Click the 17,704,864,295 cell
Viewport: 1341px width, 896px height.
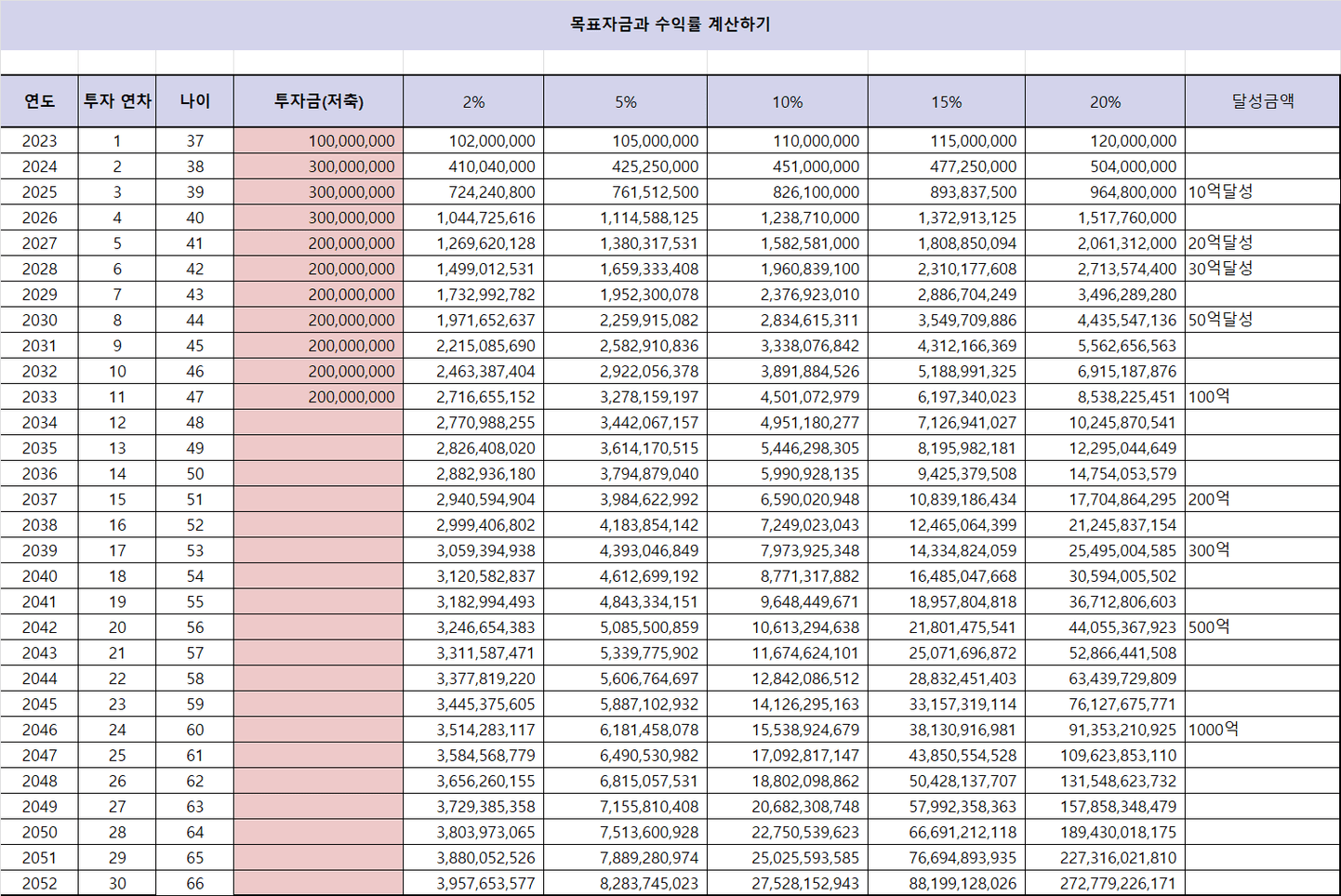1105,499
